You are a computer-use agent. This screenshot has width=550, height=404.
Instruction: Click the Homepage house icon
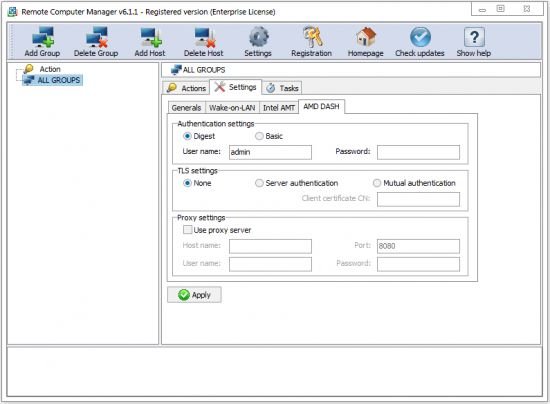point(366,37)
